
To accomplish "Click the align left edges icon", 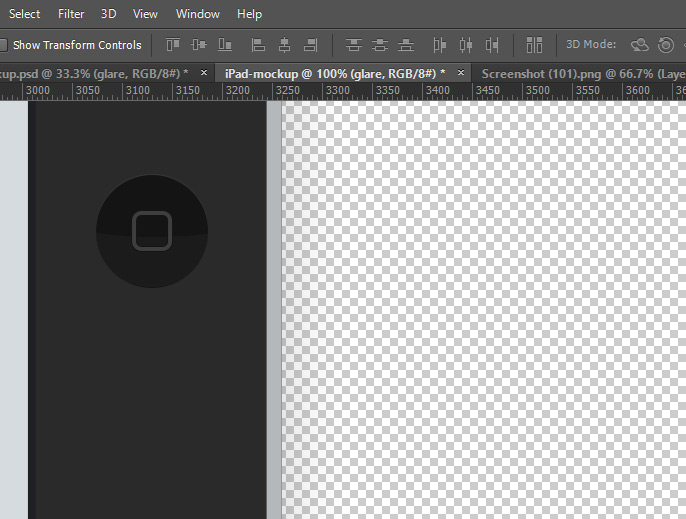I will click(x=258, y=45).
